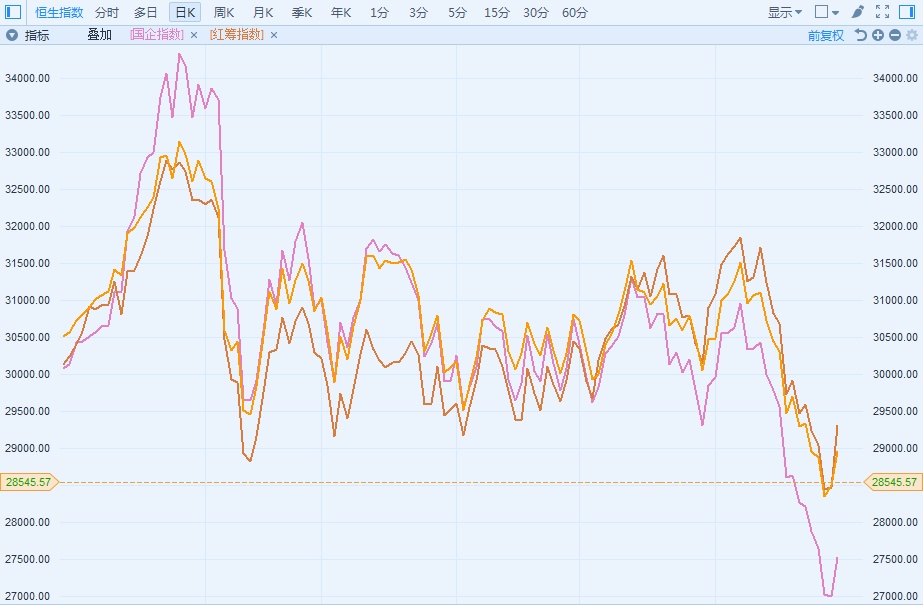Switch to 月K monthly chart tab

(263, 12)
